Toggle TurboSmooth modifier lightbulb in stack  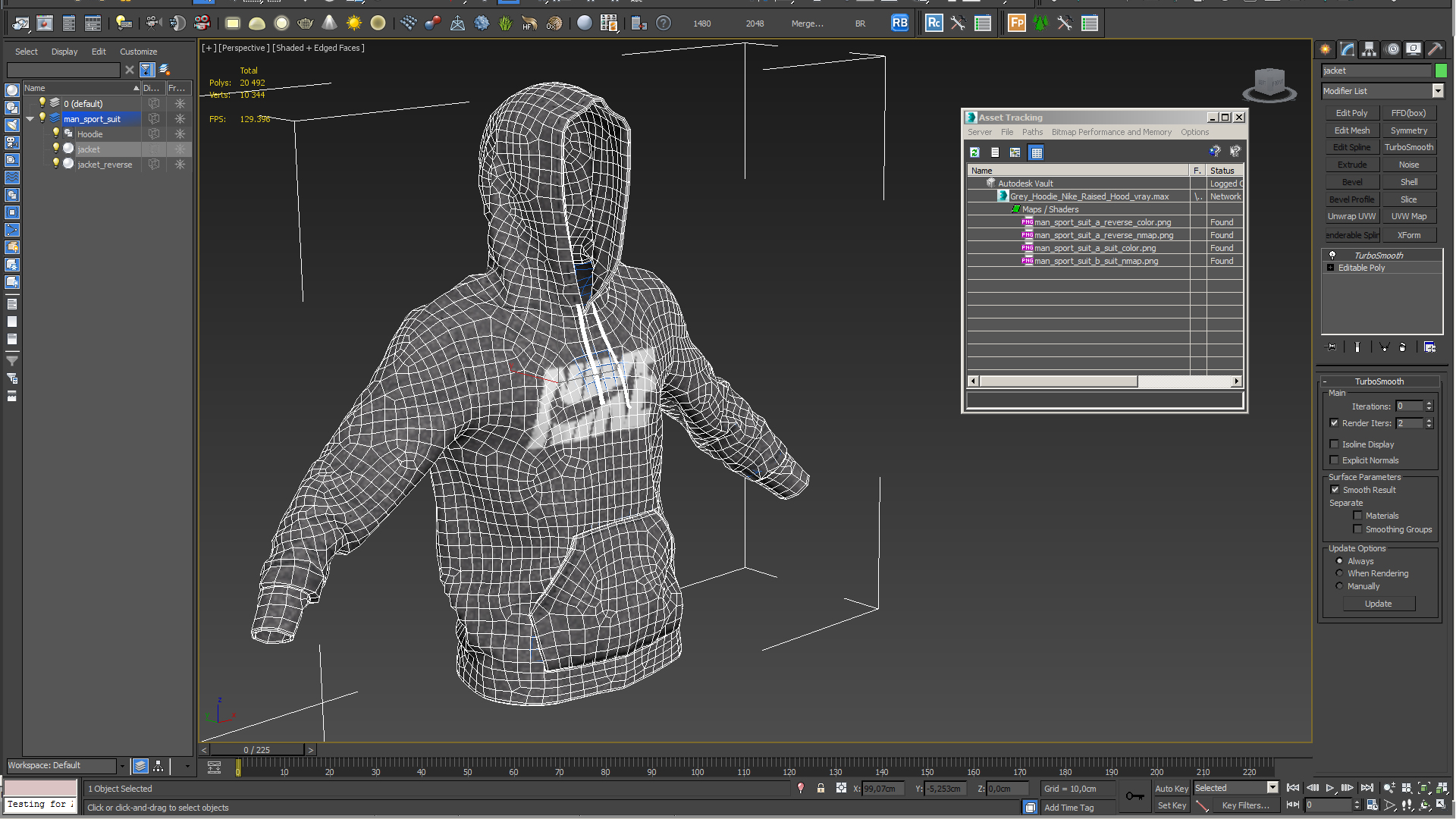1332,256
